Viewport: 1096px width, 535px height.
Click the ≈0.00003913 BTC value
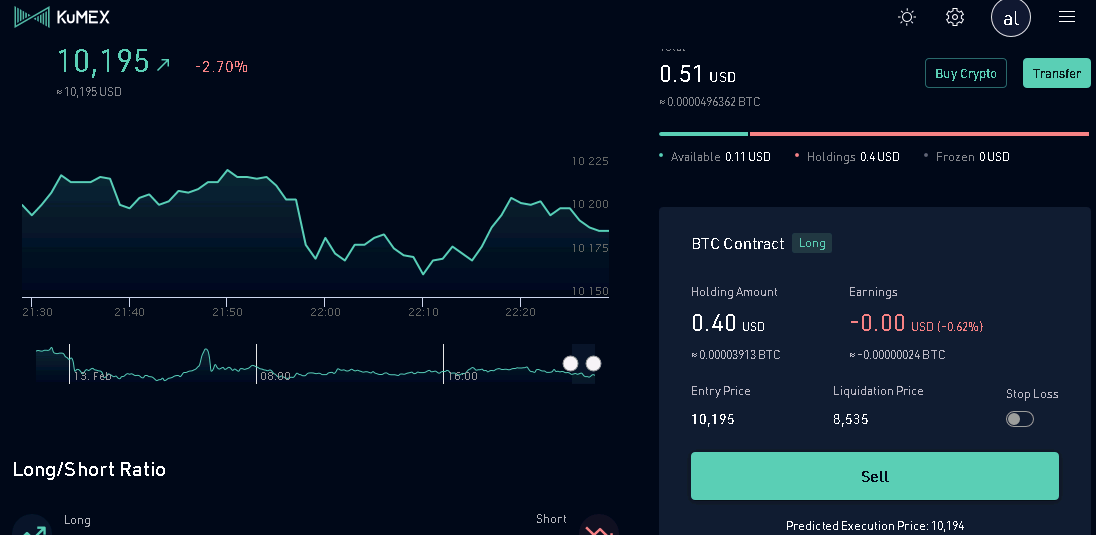click(735, 355)
